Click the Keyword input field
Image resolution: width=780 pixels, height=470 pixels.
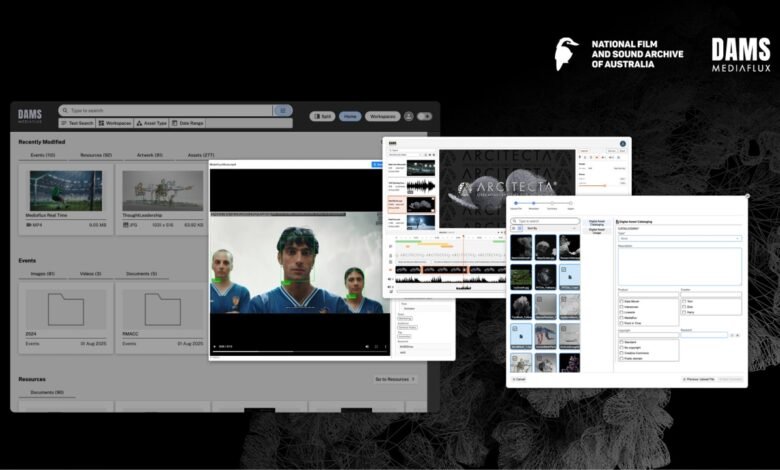tap(704, 335)
